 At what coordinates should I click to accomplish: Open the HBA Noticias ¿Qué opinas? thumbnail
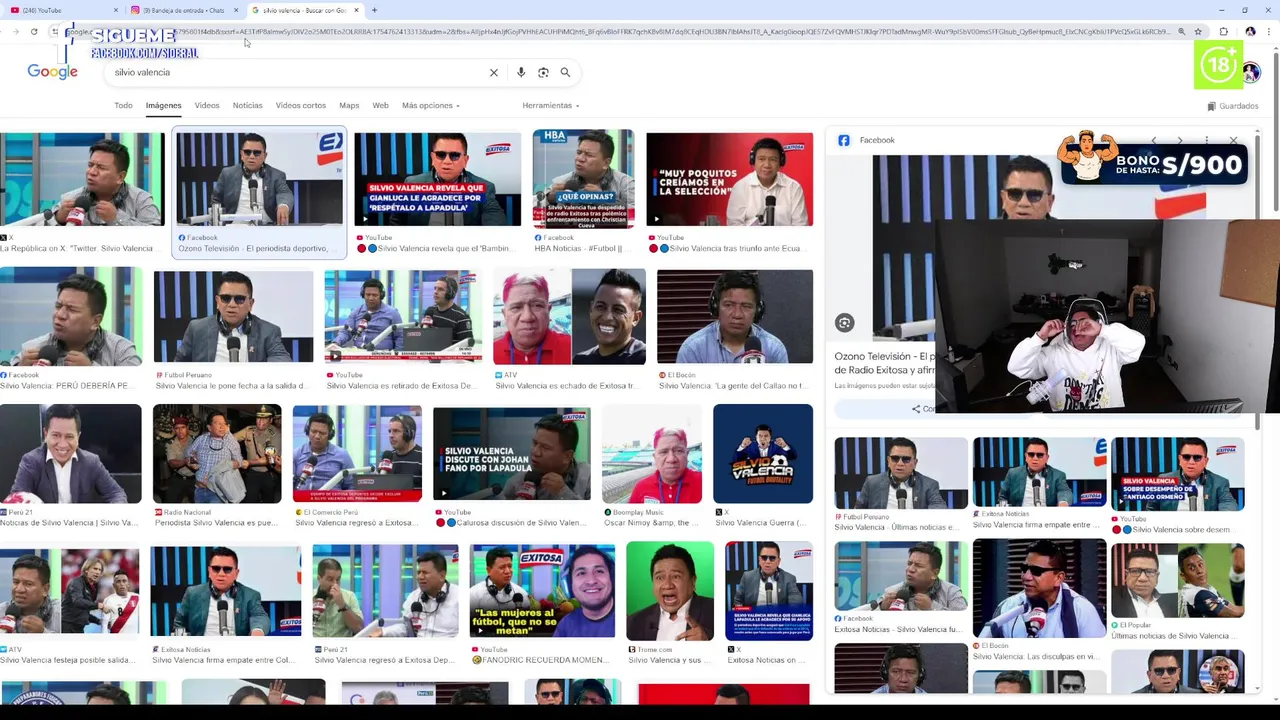(583, 179)
